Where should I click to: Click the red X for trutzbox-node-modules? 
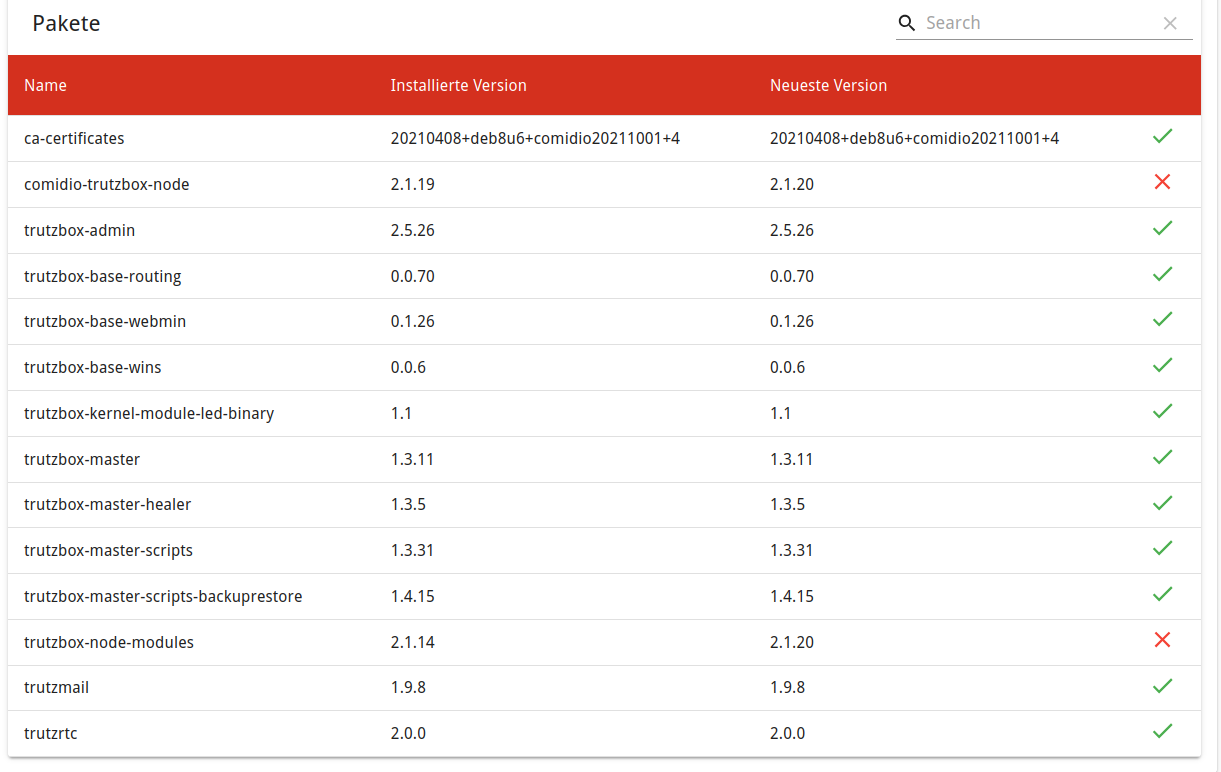click(x=1162, y=640)
